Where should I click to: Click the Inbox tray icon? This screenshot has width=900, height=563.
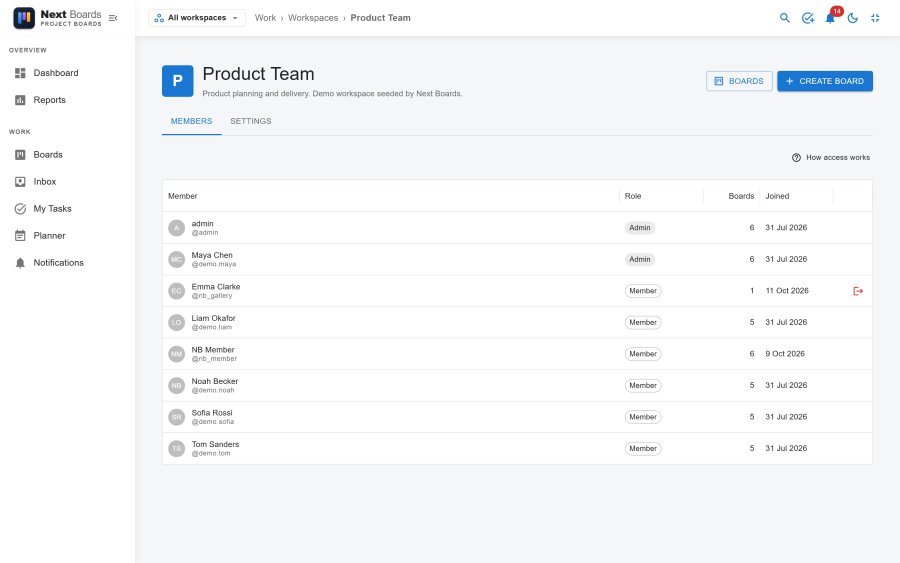[x=20, y=181]
